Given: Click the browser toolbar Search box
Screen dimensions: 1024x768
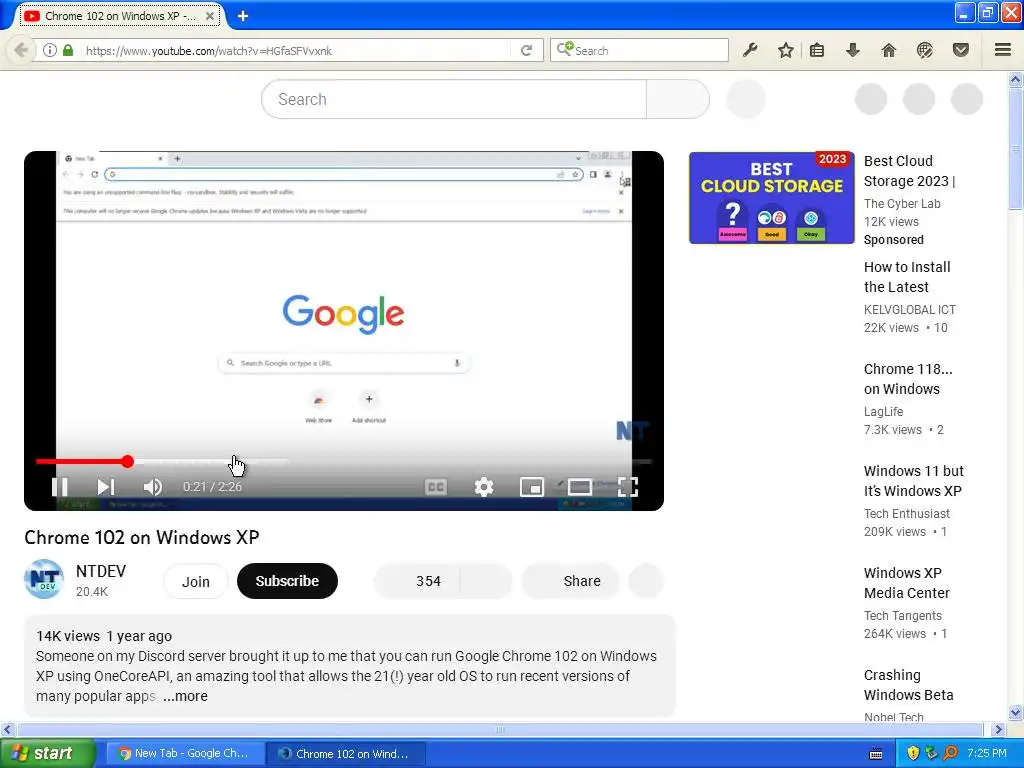Looking at the screenshot, I should tap(639, 50).
